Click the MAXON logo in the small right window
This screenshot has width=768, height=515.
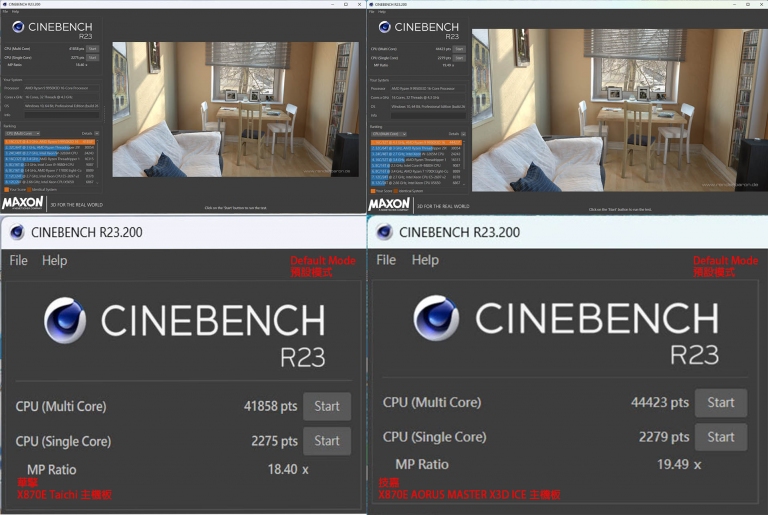pyautogui.click(x=388, y=204)
